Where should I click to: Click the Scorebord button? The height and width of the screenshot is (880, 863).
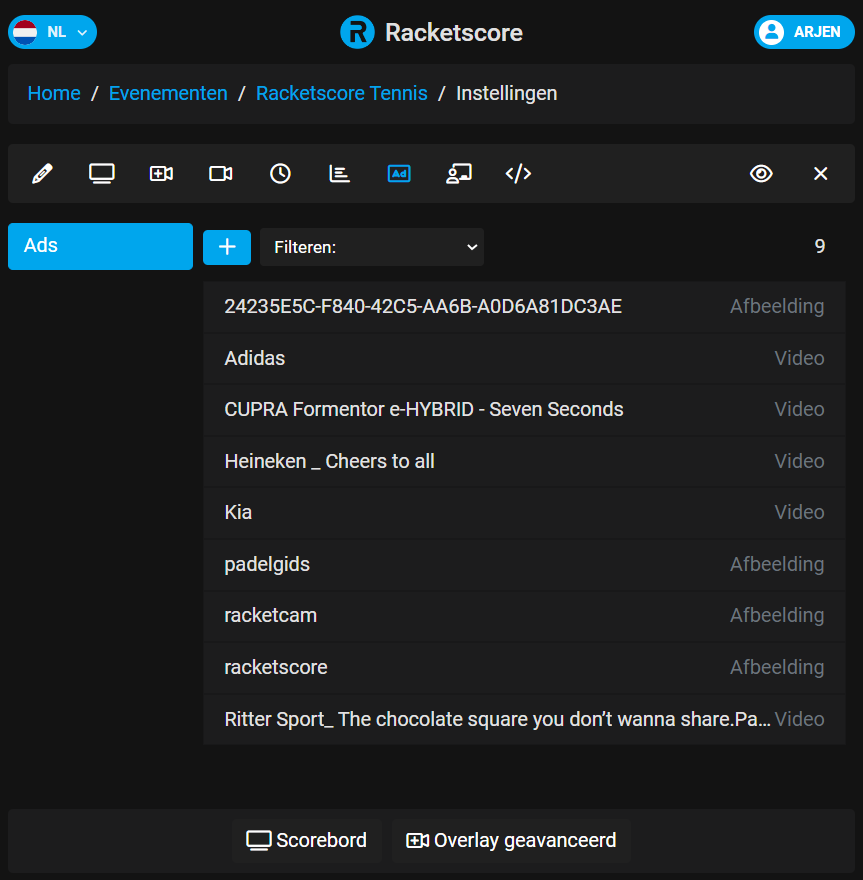click(x=306, y=840)
